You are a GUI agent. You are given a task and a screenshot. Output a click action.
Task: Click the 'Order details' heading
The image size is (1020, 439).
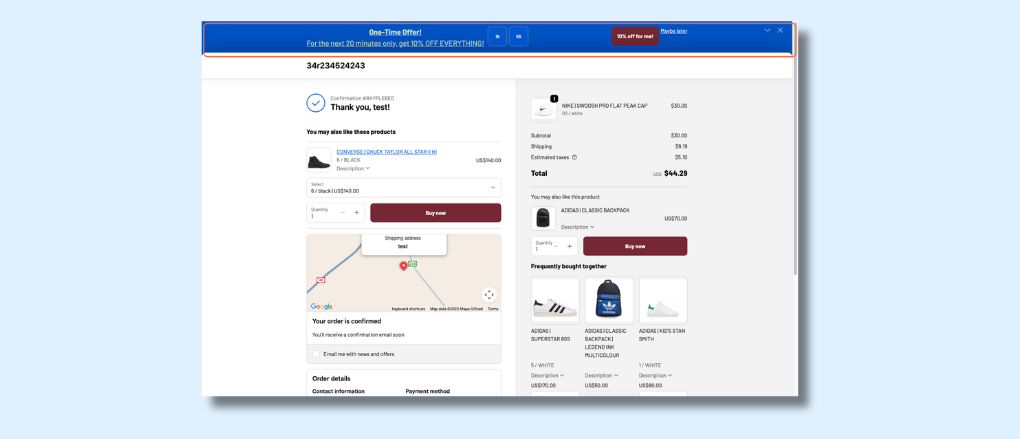(x=331, y=379)
